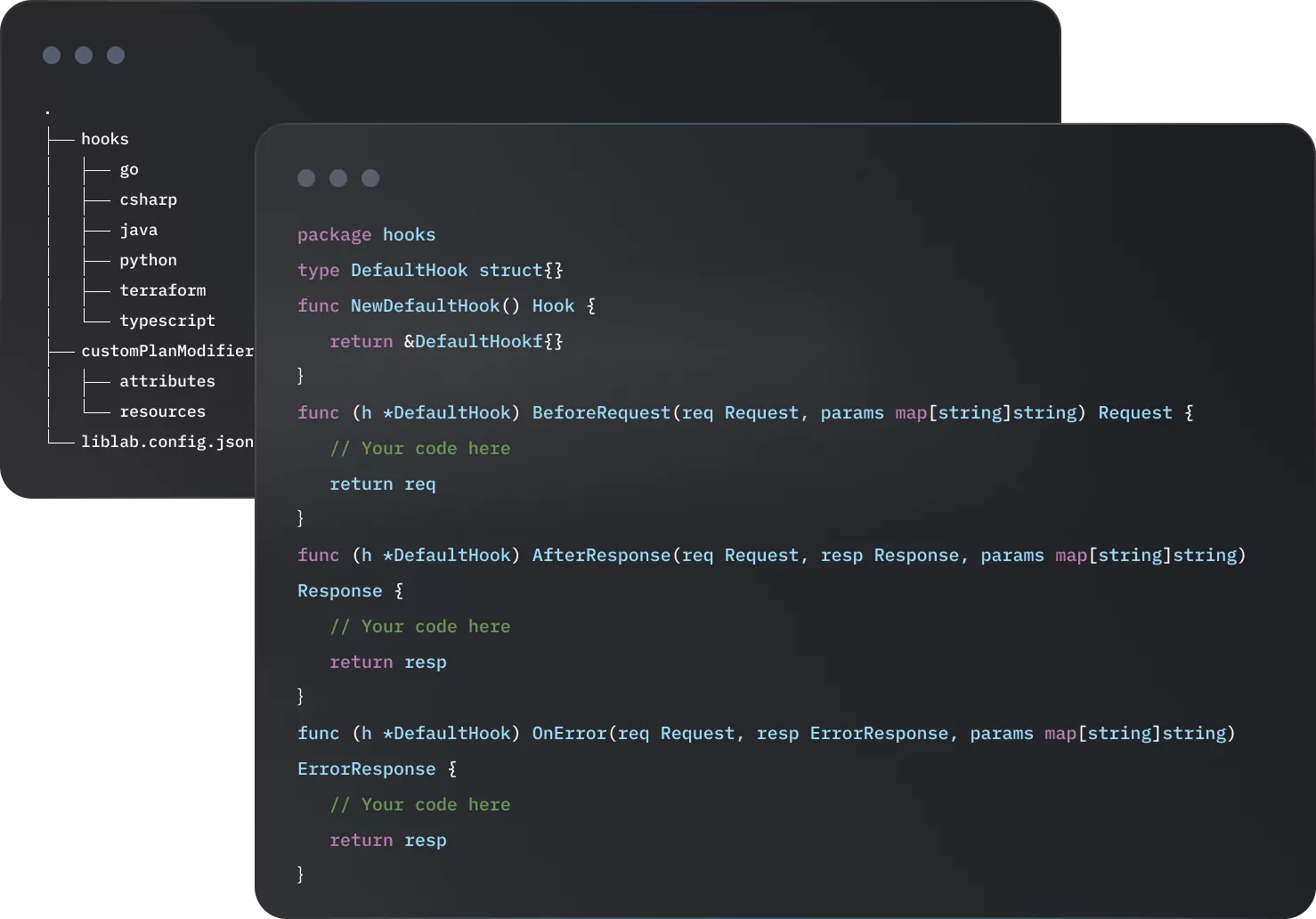Click the third window dot on code editor window
This screenshot has width=1316, height=919.
[370, 178]
